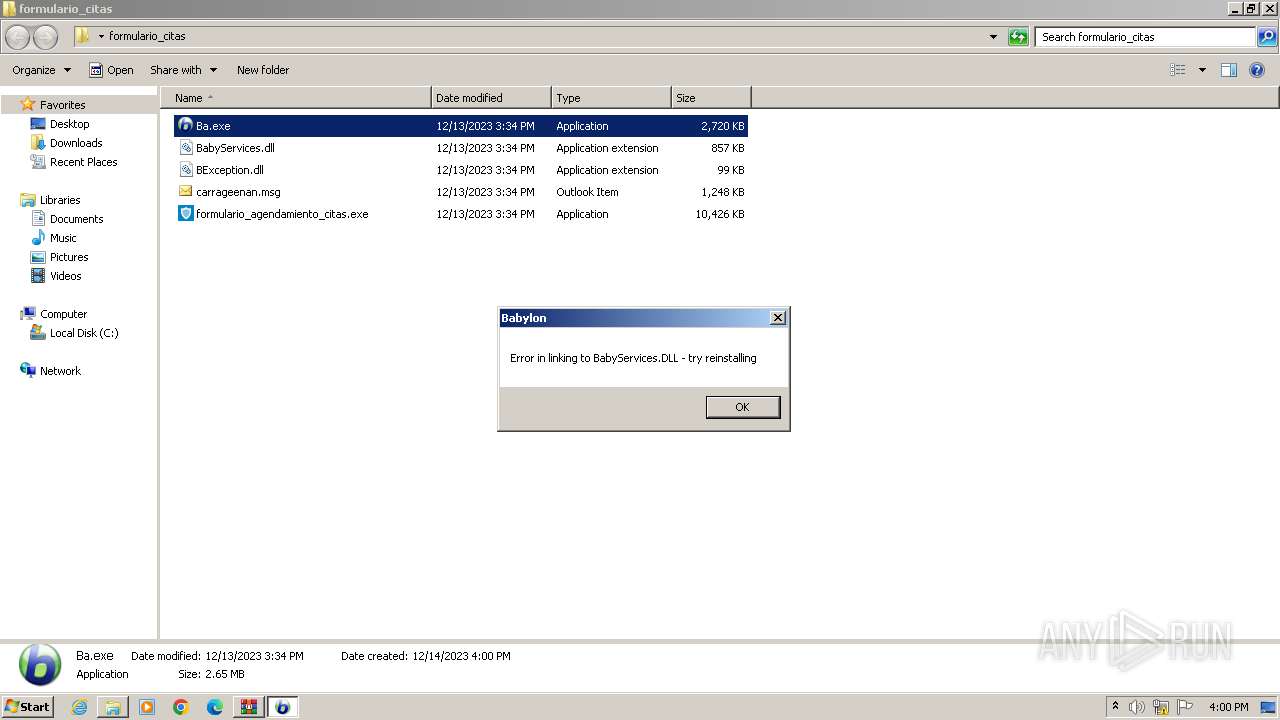
Task: Open Documents library
Action: (76, 219)
